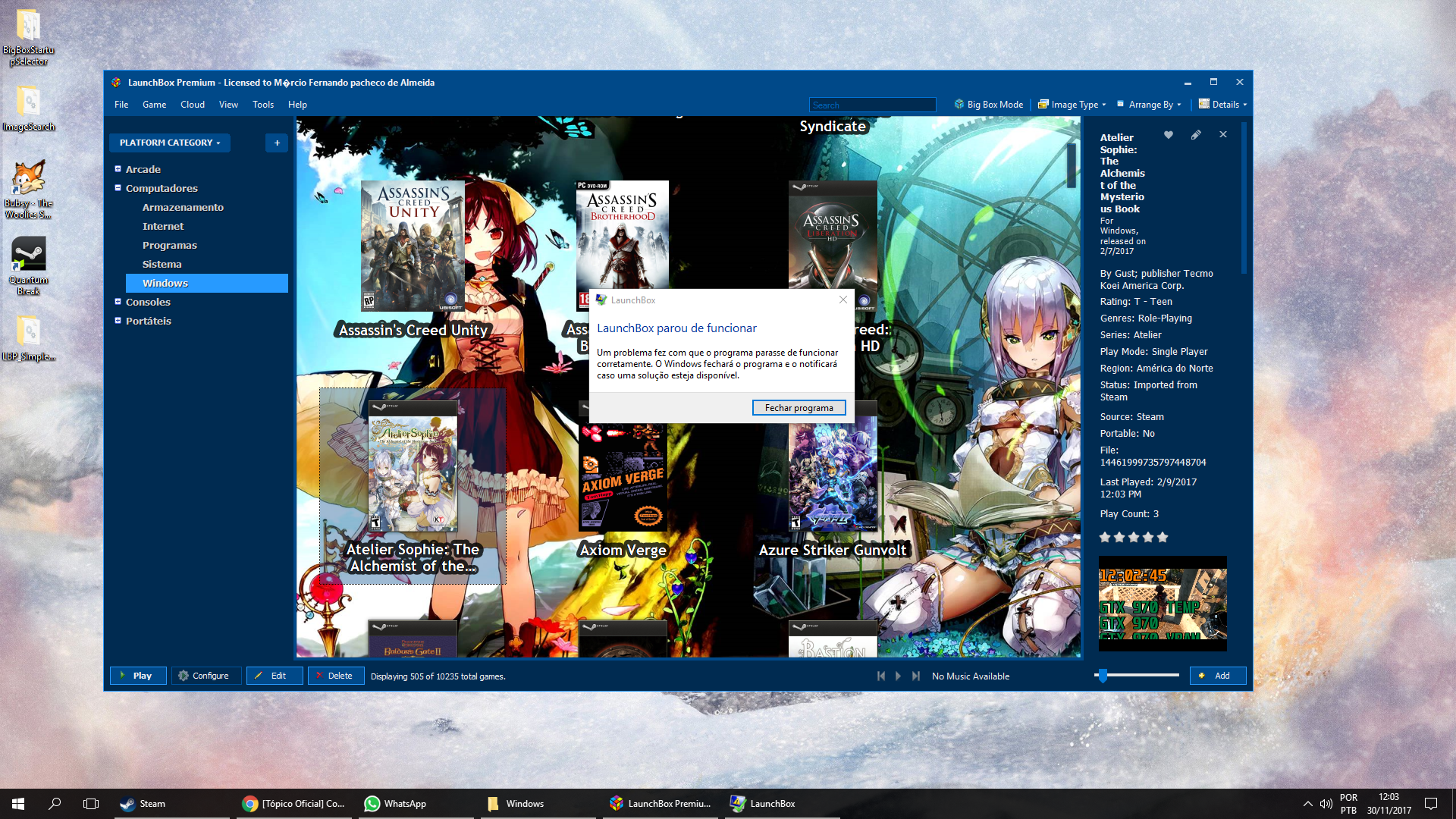Click the Add button
Screen dimensions: 1456x819
coord(1218,676)
